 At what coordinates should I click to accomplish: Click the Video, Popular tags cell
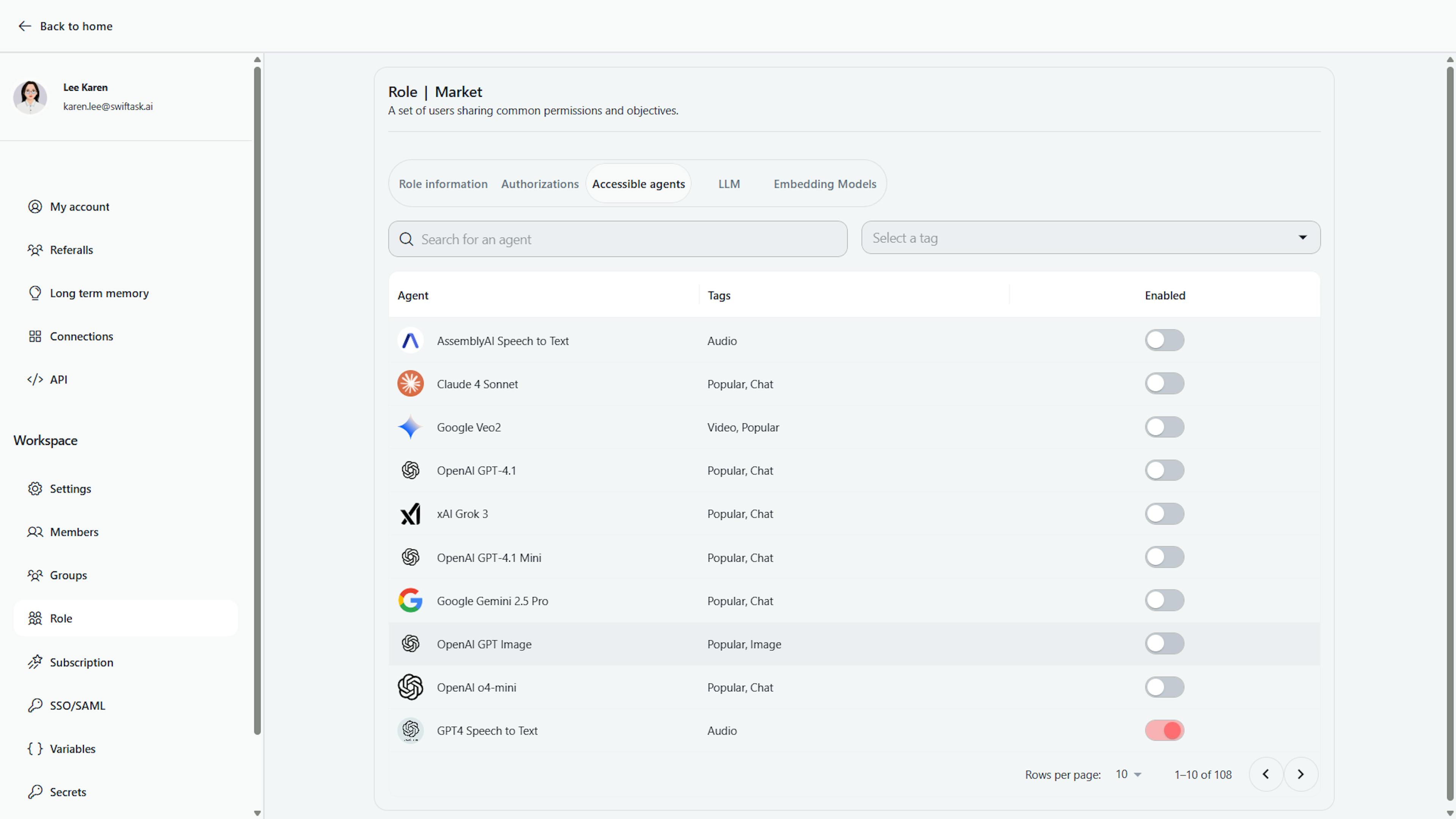click(743, 427)
